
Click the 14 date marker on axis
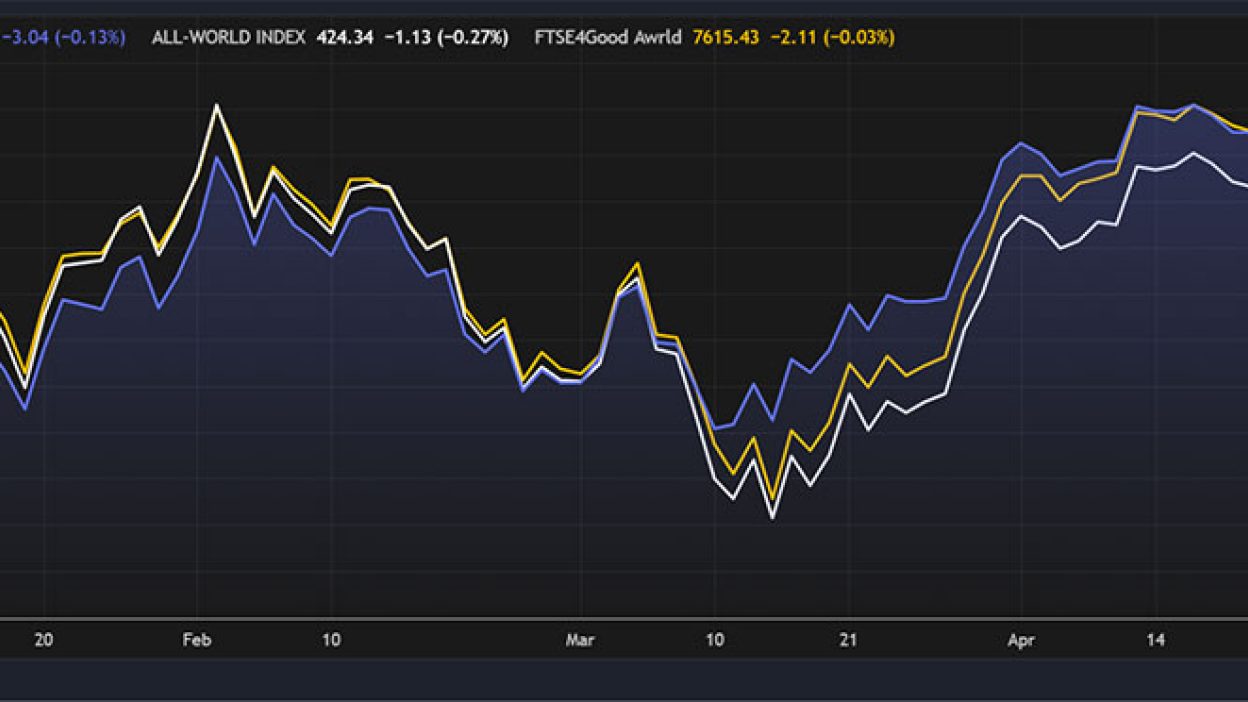1155,640
